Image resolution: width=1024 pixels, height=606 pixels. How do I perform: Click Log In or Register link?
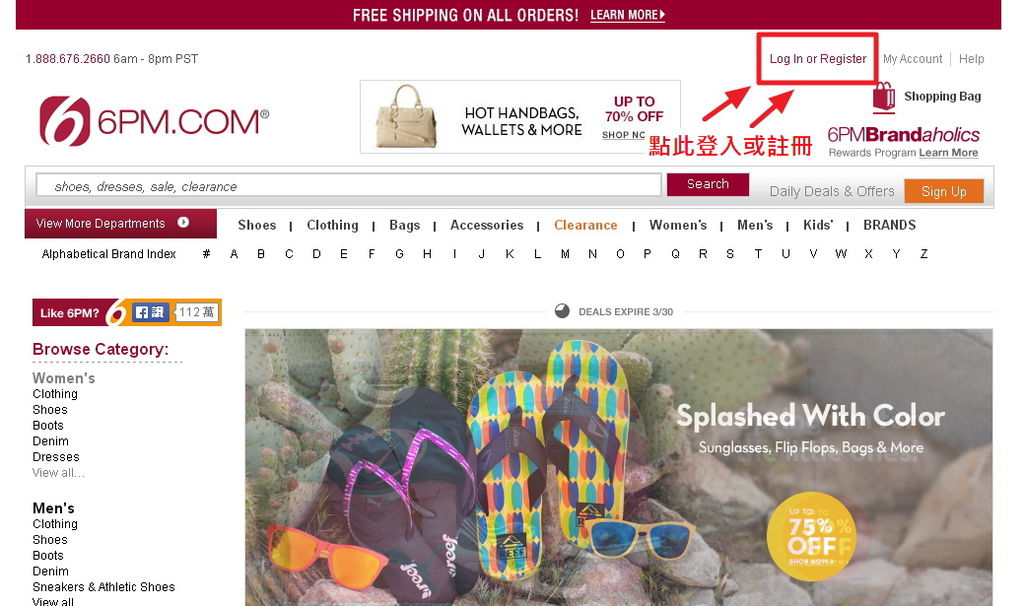point(818,59)
